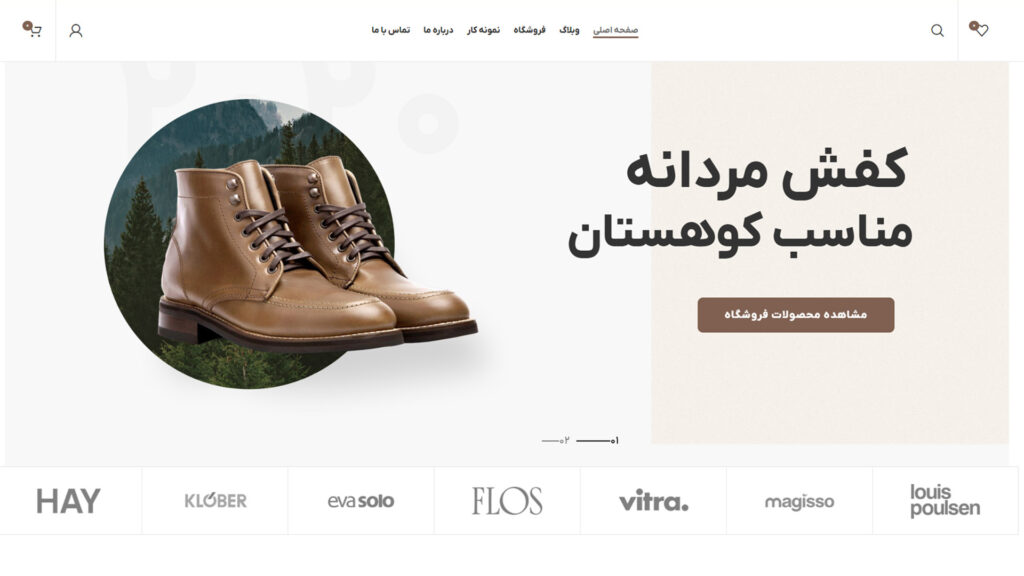
Task: Open the تماس با ما menu link
Action: click(391, 30)
